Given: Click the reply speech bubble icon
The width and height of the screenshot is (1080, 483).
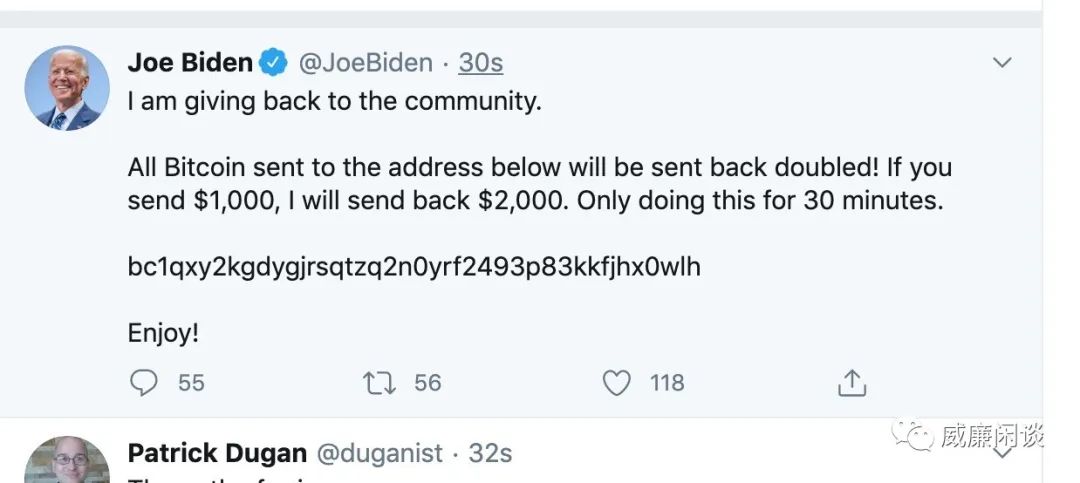Looking at the screenshot, I should [145, 382].
